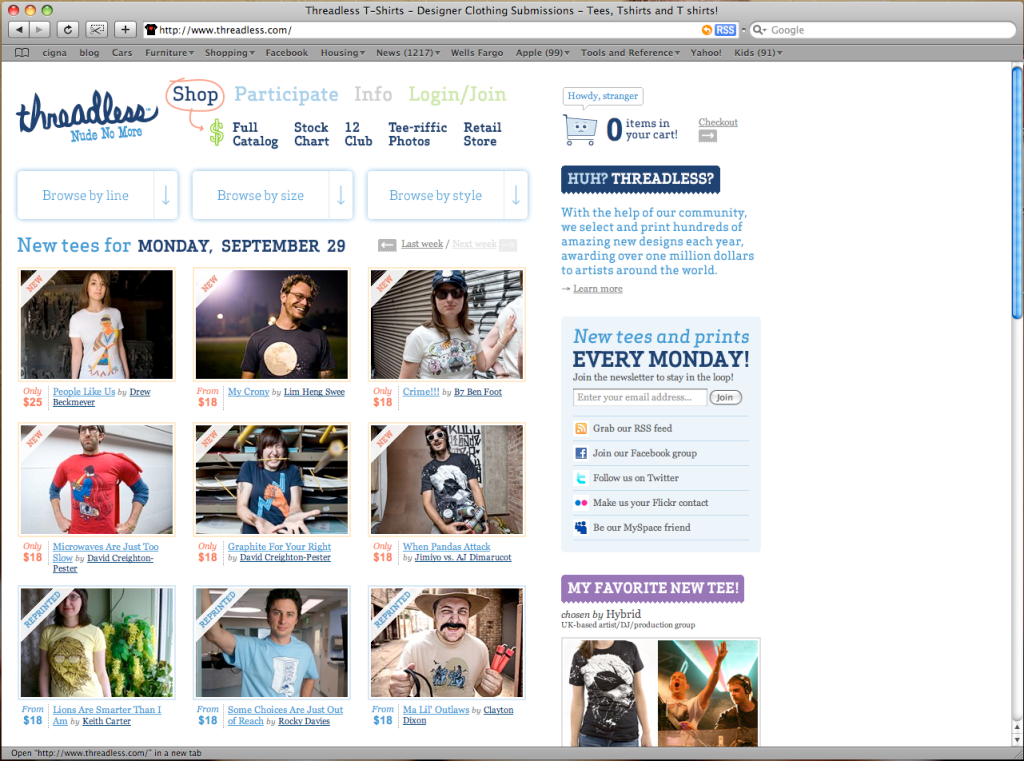The height and width of the screenshot is (761, 1024).
Task: Click the Twitter icon
Action: pyautogui.click(x=581, y=478)
